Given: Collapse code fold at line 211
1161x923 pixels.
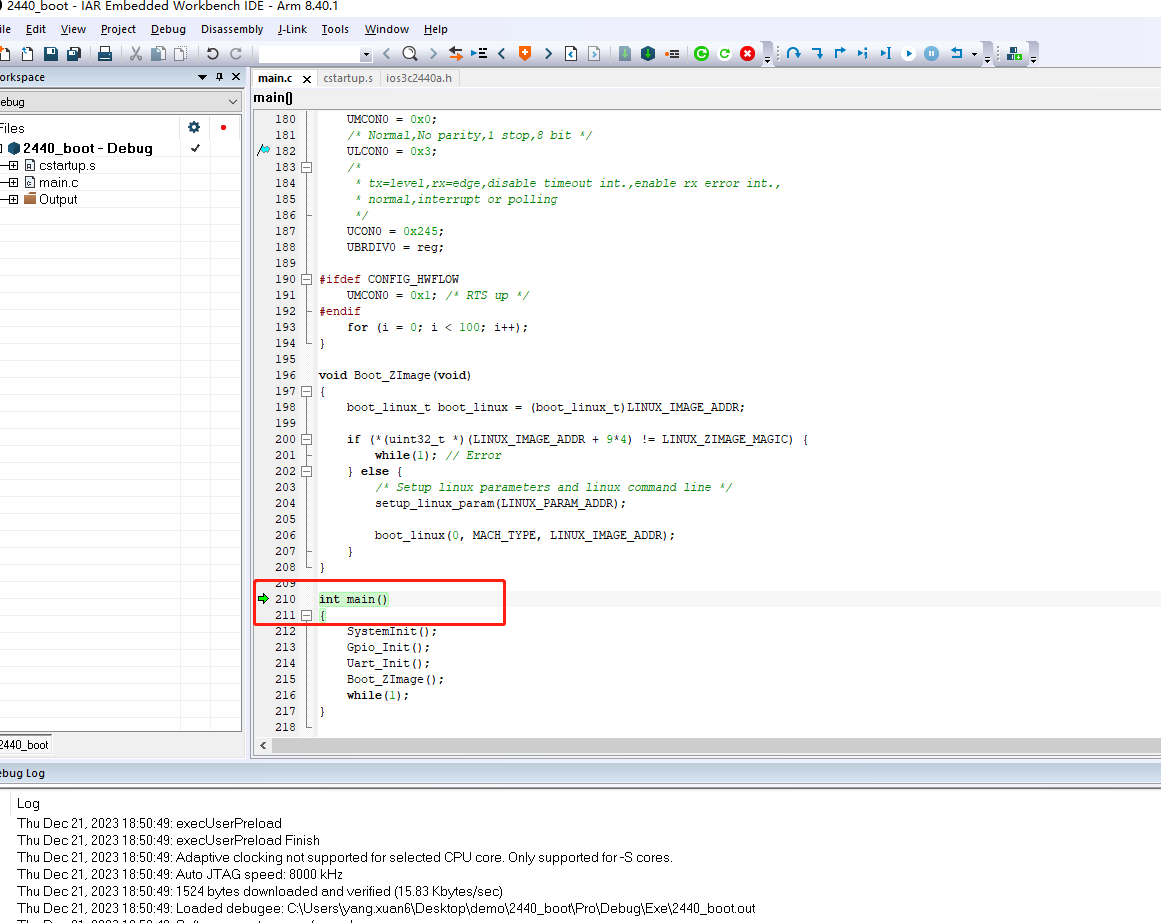Looking at the screenshot, I should tap(307, 615).
